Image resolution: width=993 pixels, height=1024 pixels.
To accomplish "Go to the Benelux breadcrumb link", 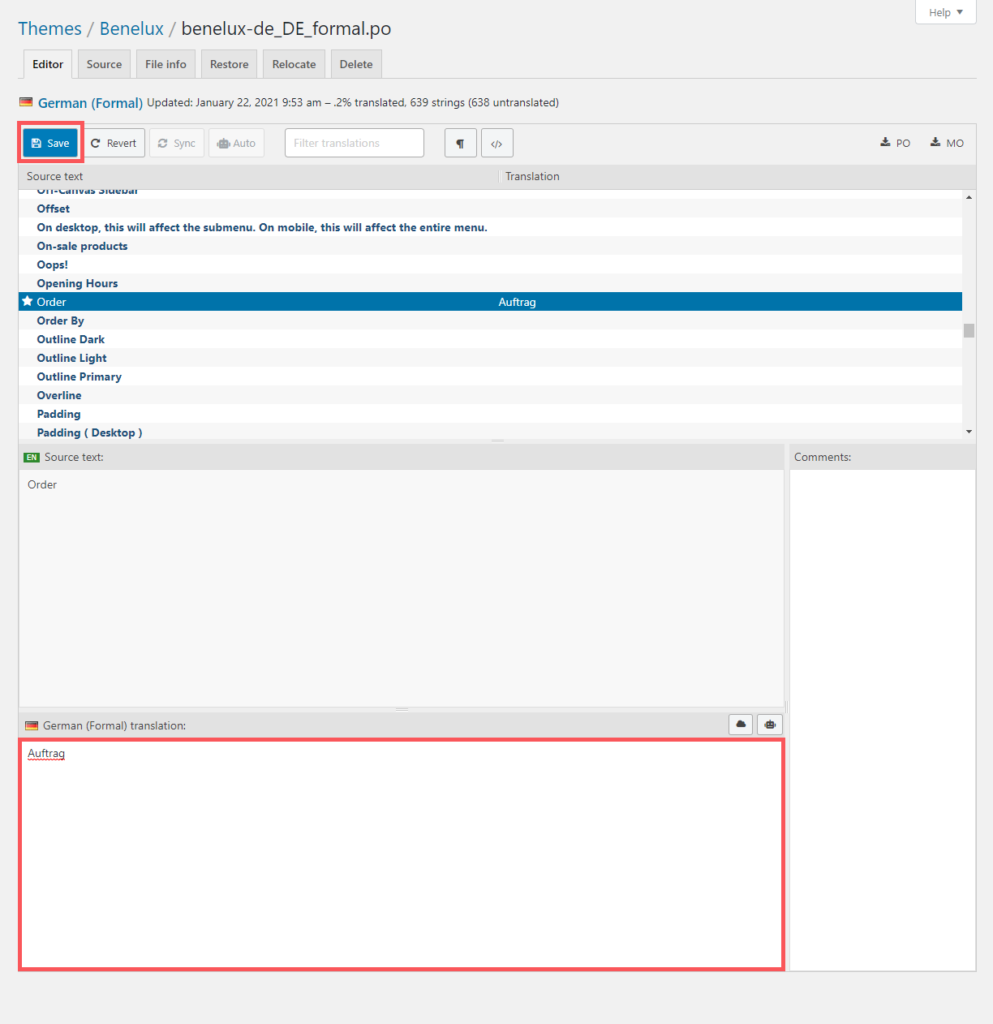I will coord(132,29).
